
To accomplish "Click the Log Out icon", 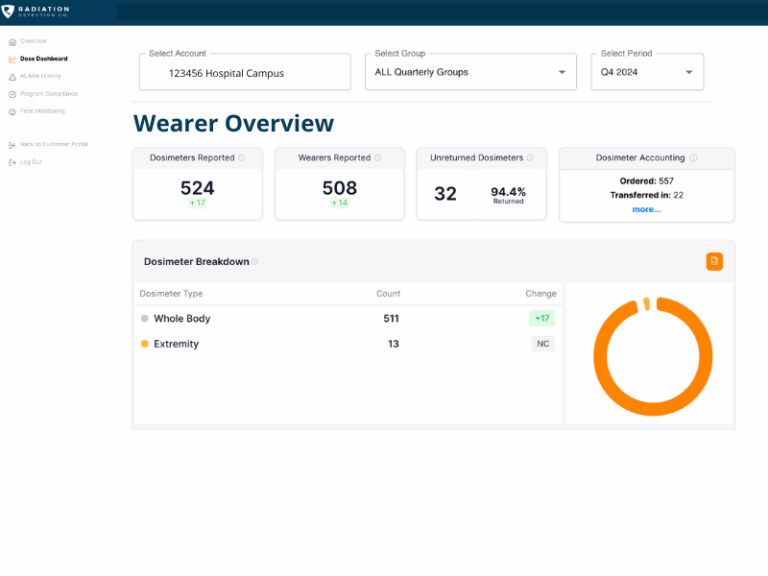I will coord(12,162).
